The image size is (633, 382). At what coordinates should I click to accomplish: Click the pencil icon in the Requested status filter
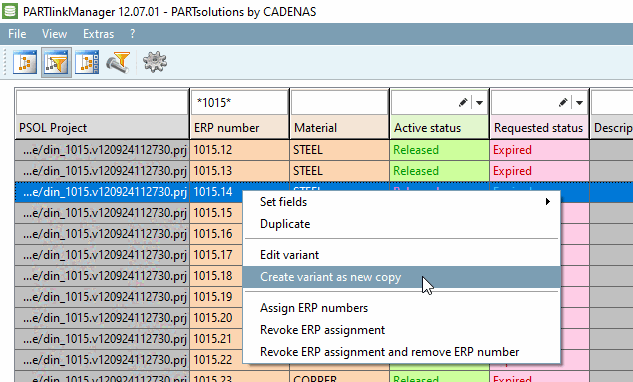click(x=563, y=103)
